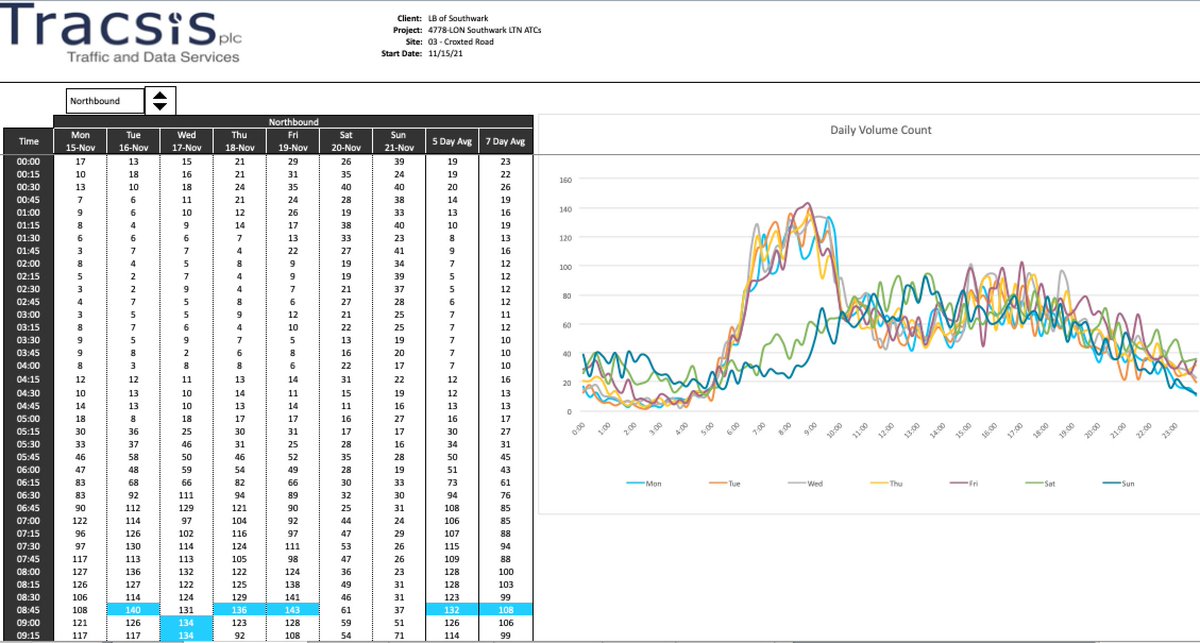
Task: Select the 06:00 time row label
Action: coord(28,469)
